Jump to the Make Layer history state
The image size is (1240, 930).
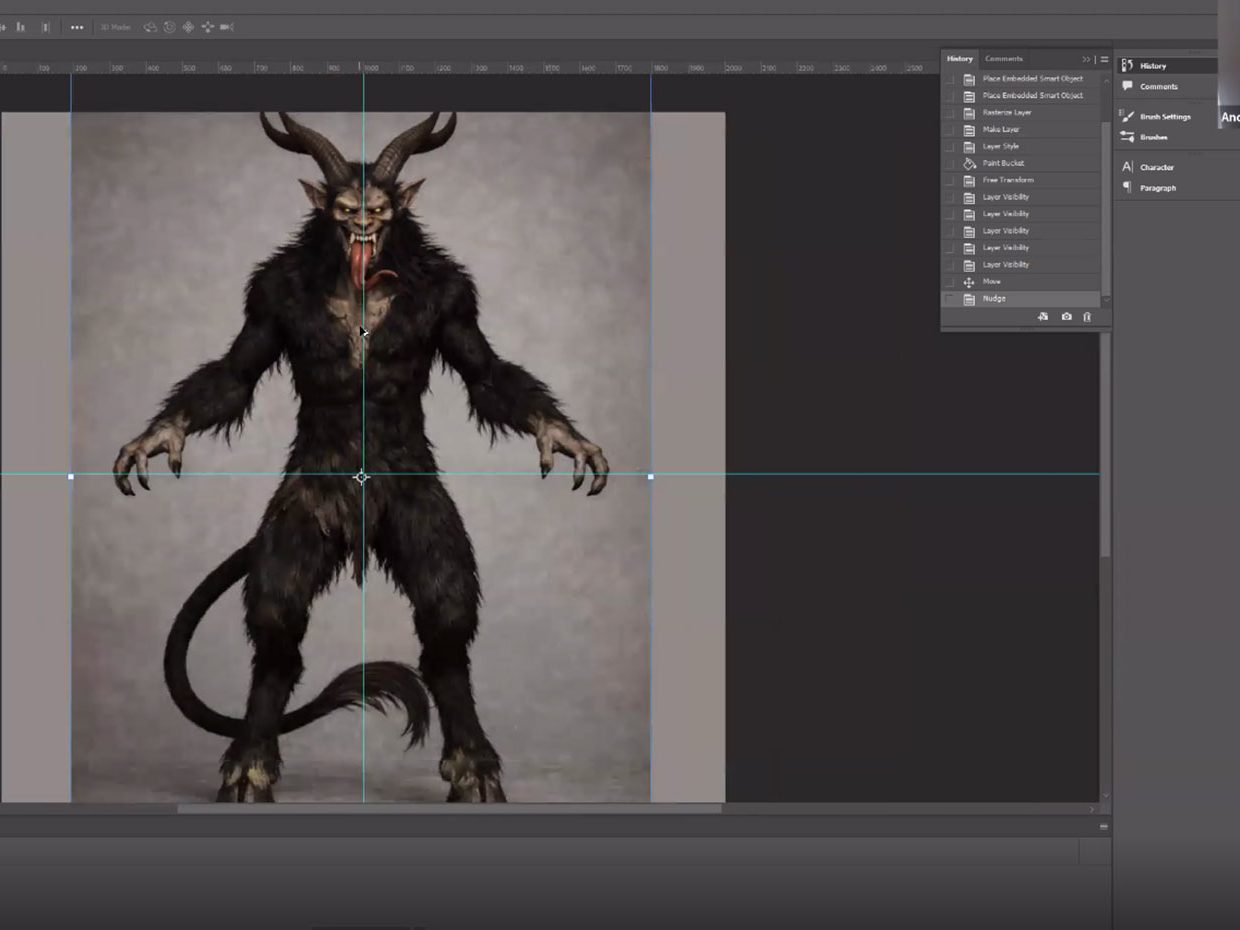[x=1001, y=130]
